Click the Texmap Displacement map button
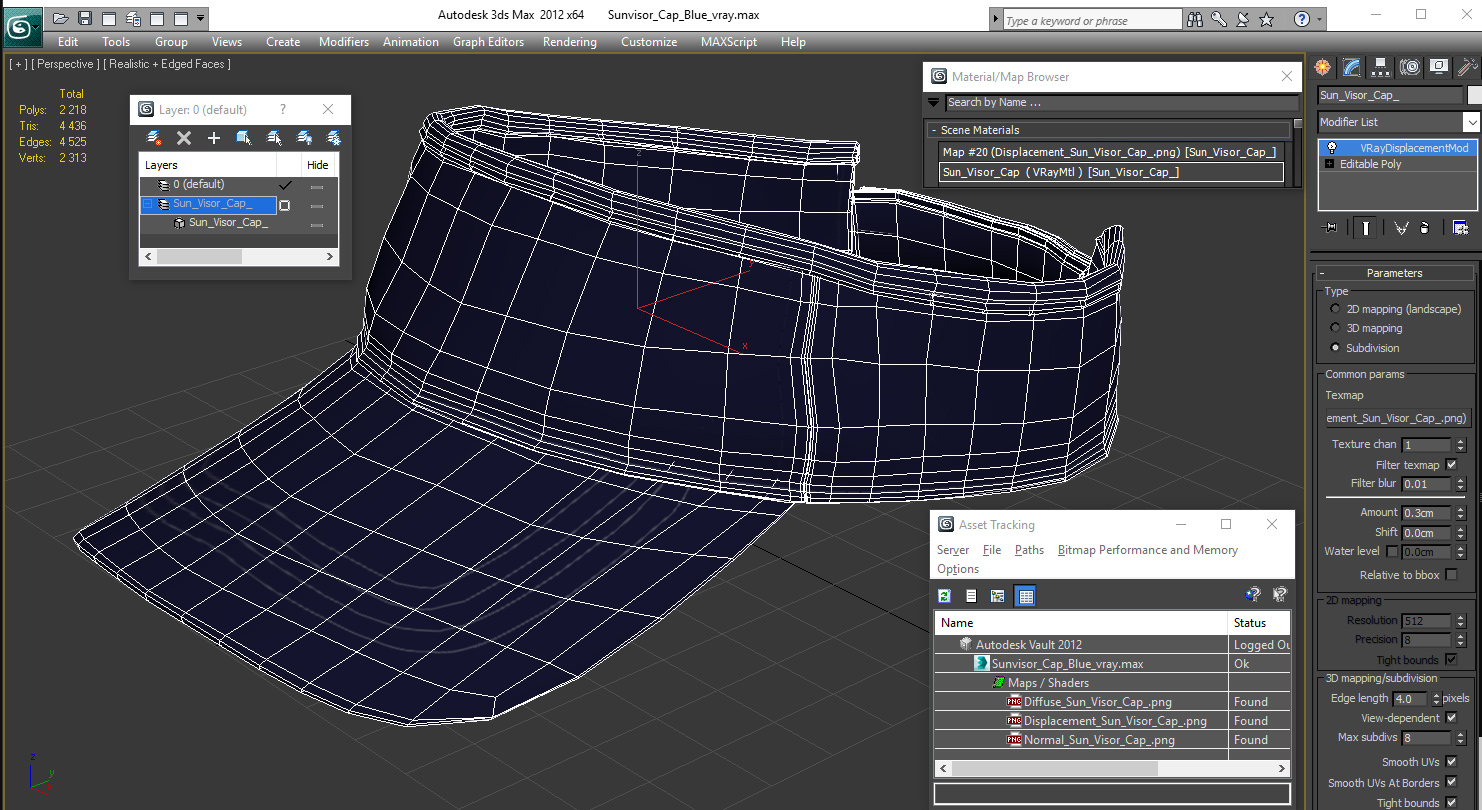 coord(1396,418)
